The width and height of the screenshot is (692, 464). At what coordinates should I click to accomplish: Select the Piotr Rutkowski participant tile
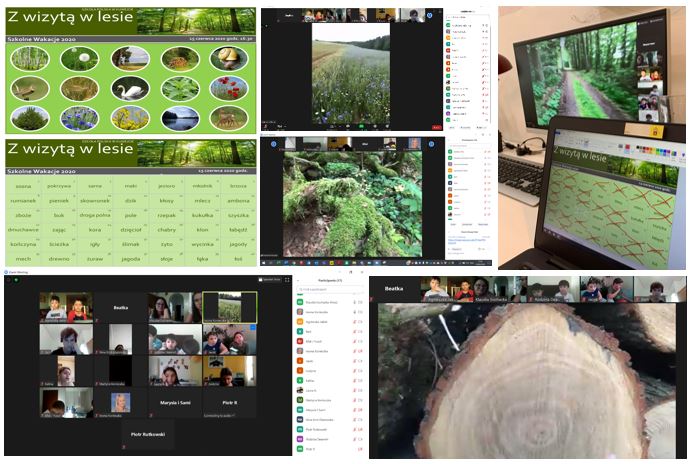(x=148, y=435)
